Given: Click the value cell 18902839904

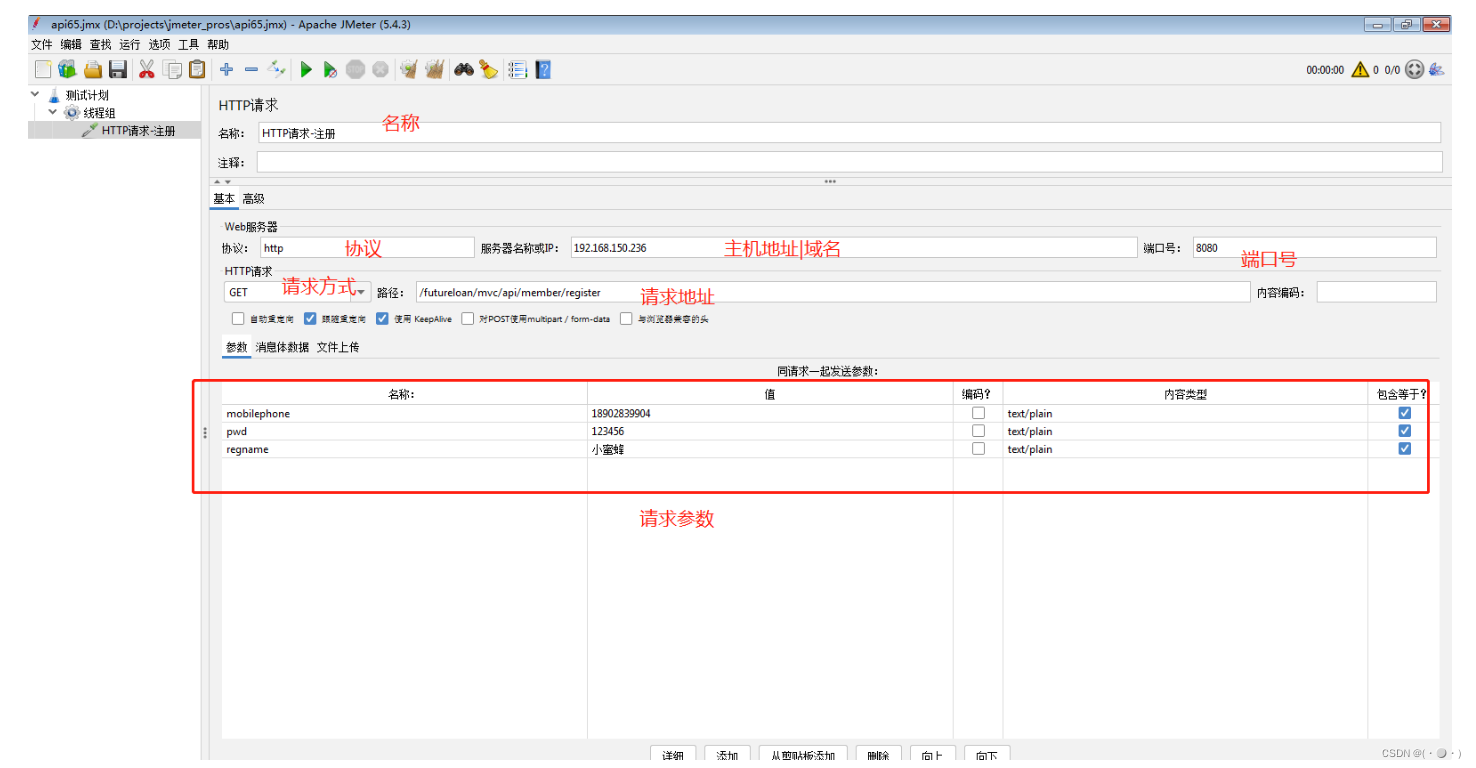Looking at the screenshot, I should [x=770, y=413].
